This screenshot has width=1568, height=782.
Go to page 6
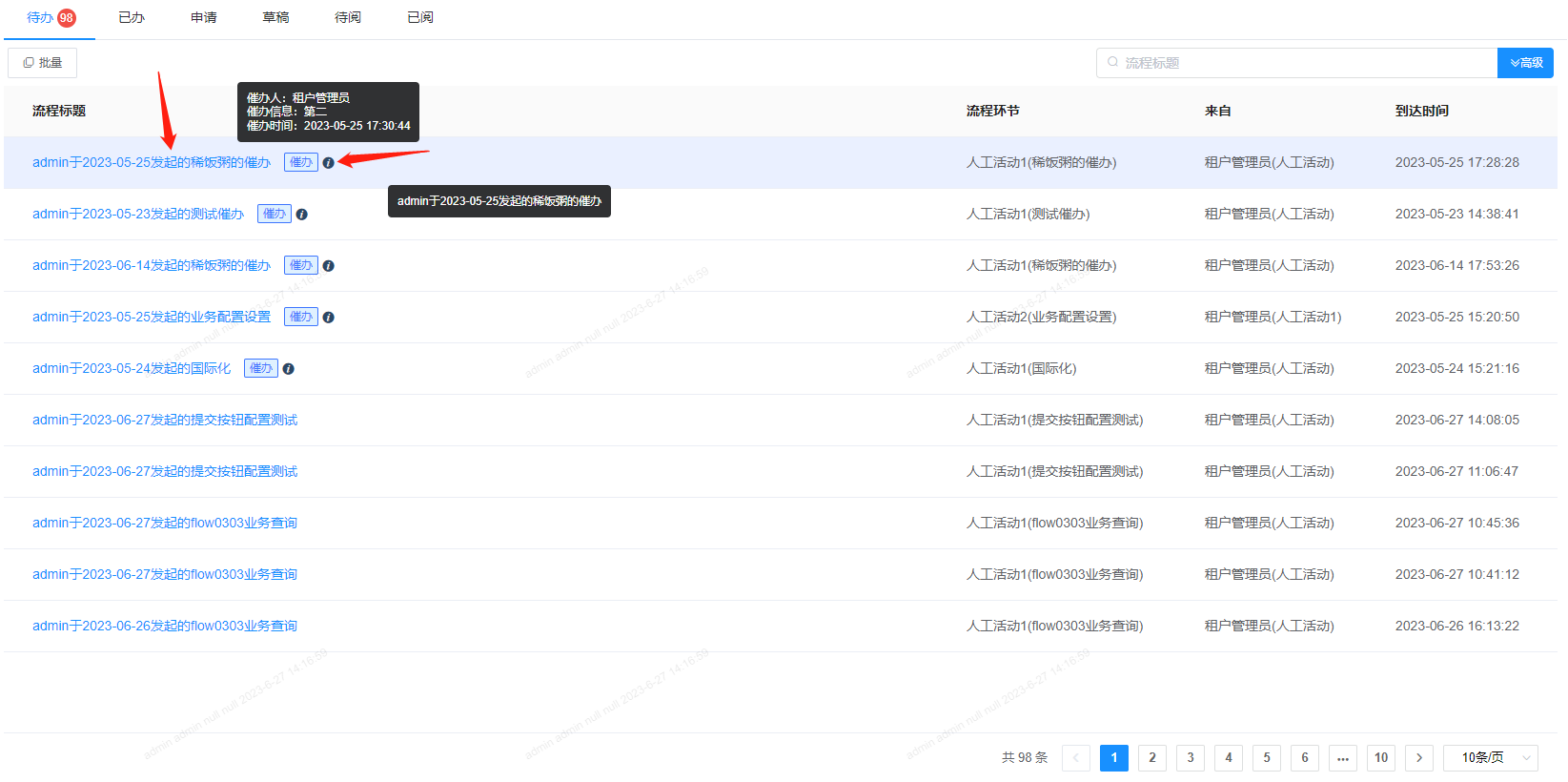[x=1305, y=758]
